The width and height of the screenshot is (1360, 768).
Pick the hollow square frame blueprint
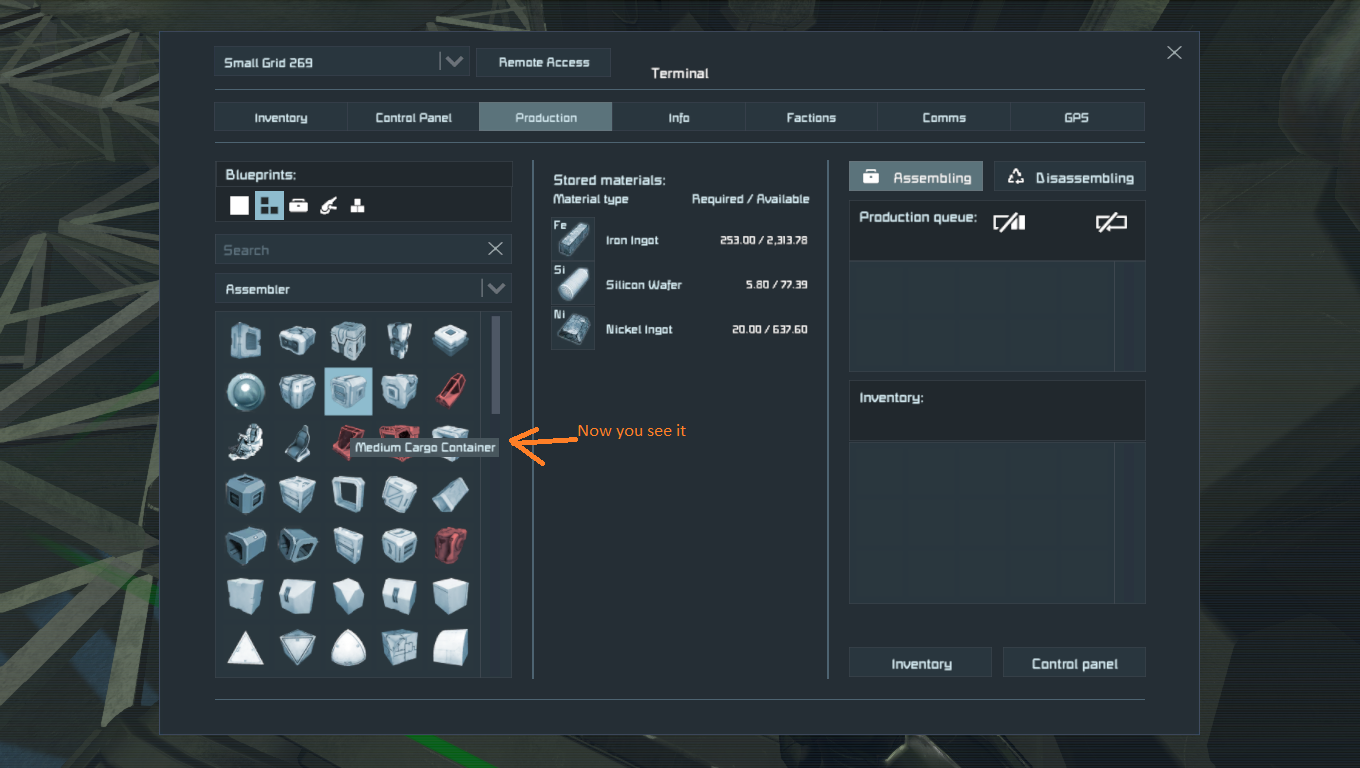pyautogui.click(x=348, y=493)
